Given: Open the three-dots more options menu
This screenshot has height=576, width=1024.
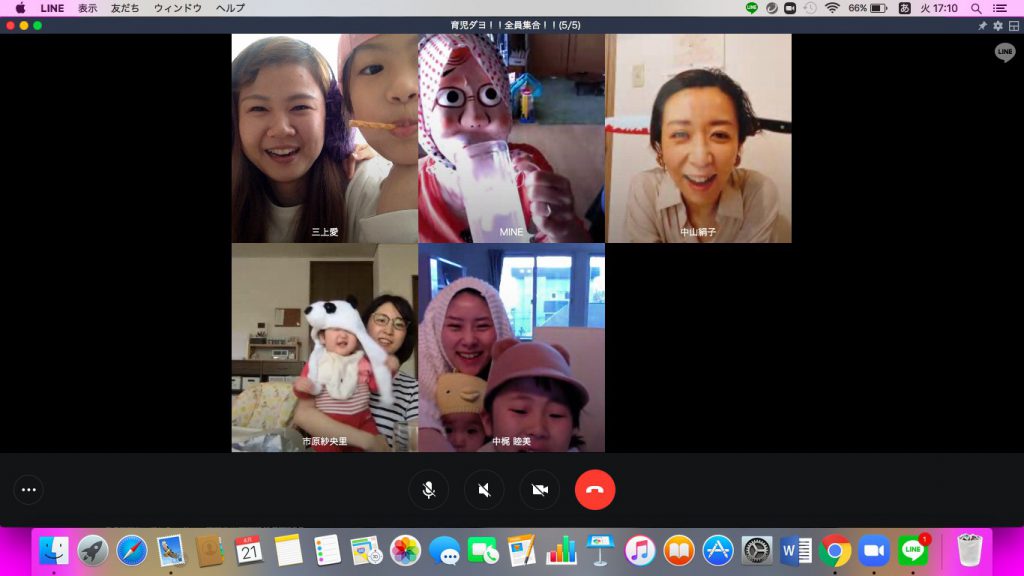Looking at the screenshot, I should (x=28, y=490).
